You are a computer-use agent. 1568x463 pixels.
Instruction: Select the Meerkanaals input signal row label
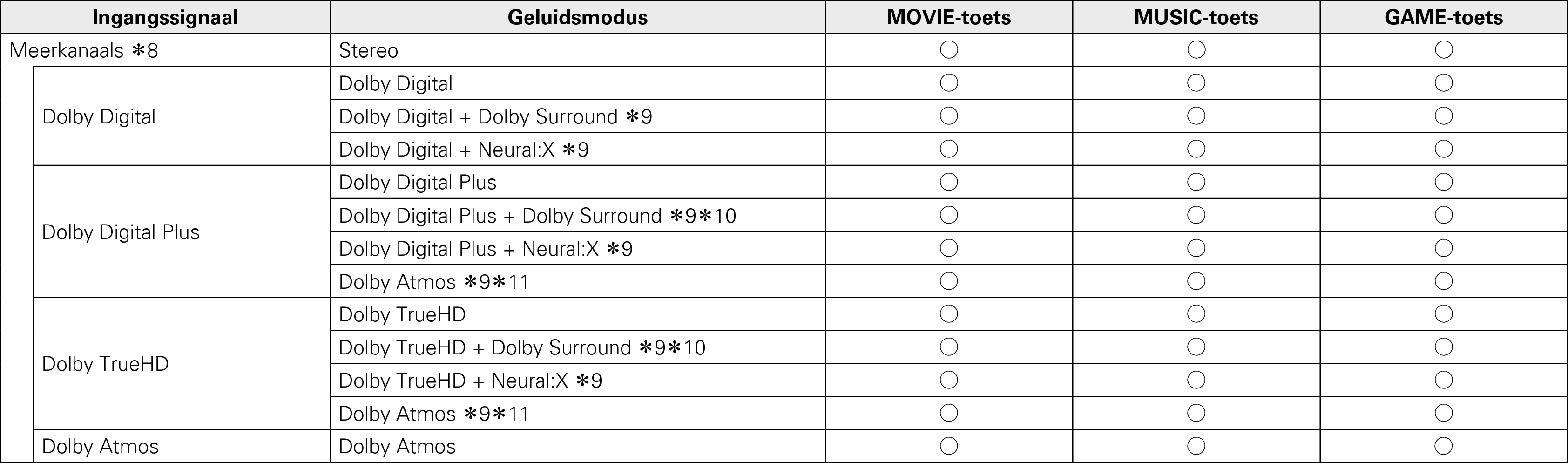[x=83, y=51]
